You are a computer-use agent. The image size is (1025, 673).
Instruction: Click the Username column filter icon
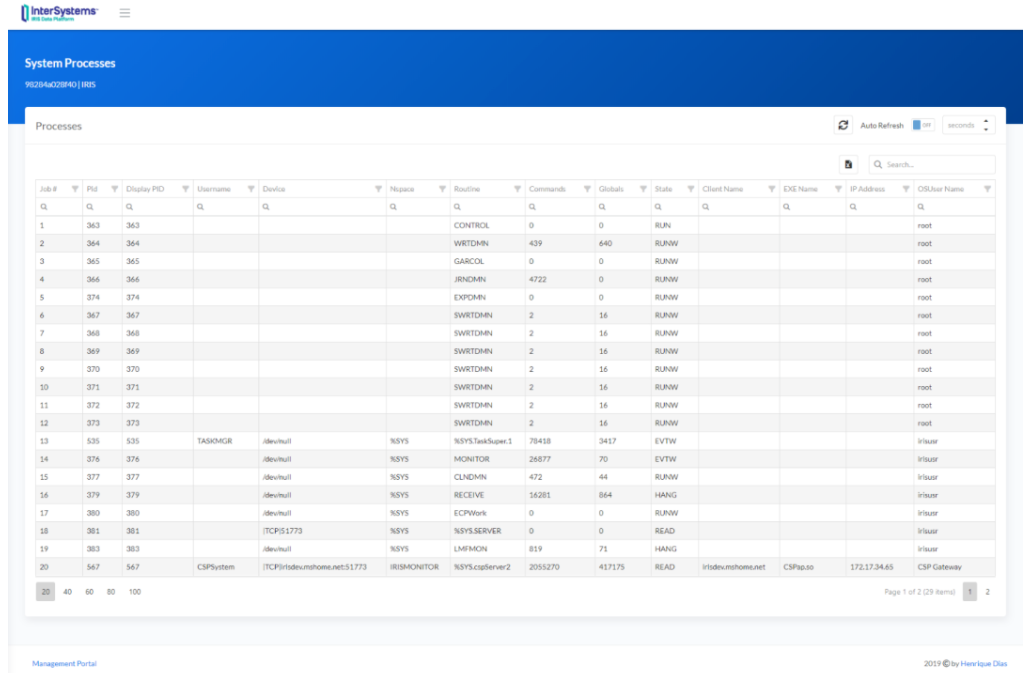coord(250,188)
